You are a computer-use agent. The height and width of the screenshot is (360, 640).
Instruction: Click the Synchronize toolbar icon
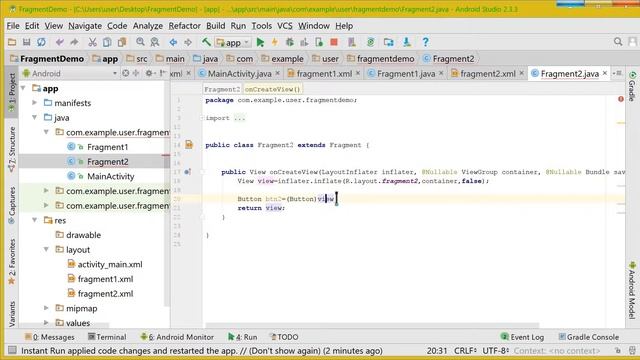point(41,42)
